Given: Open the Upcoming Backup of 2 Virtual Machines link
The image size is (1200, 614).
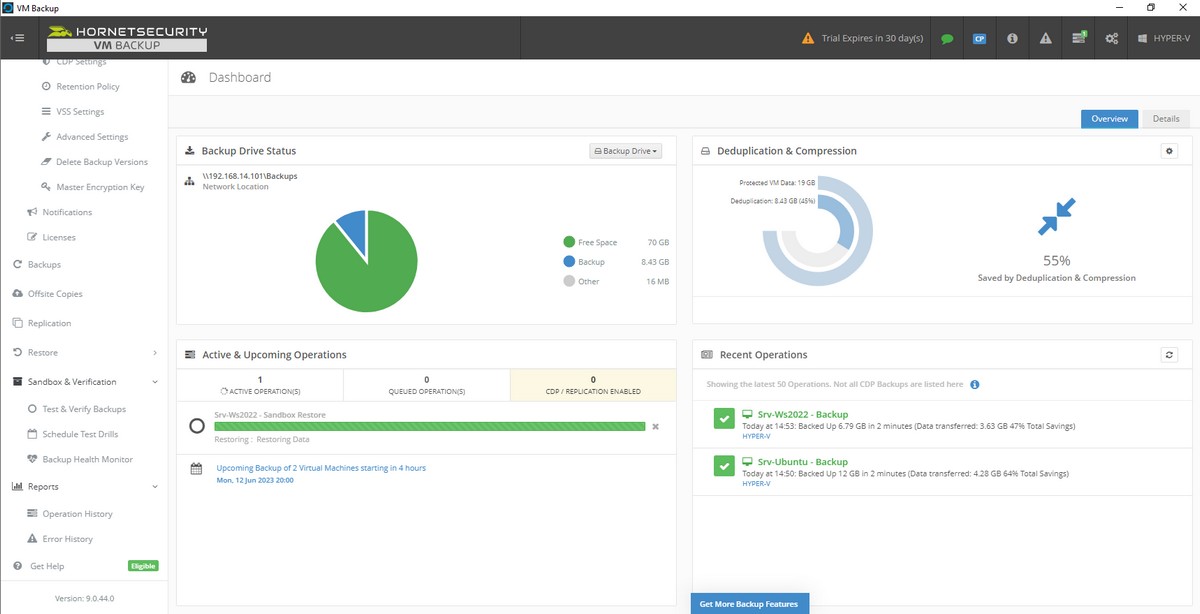Looking at the screenshot, I should [x=320, y=467].
